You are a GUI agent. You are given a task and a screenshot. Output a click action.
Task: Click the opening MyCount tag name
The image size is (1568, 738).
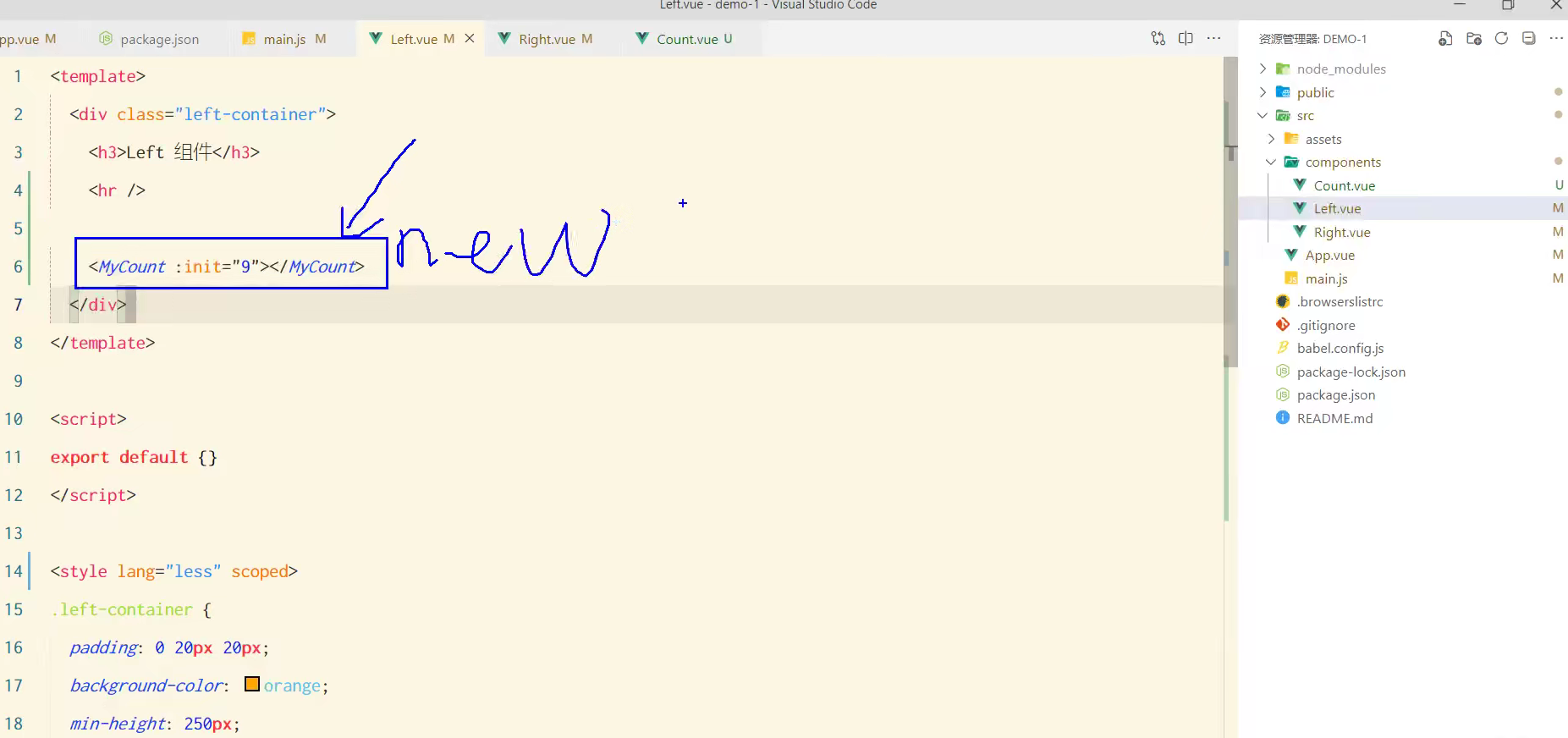click(132, 267)
